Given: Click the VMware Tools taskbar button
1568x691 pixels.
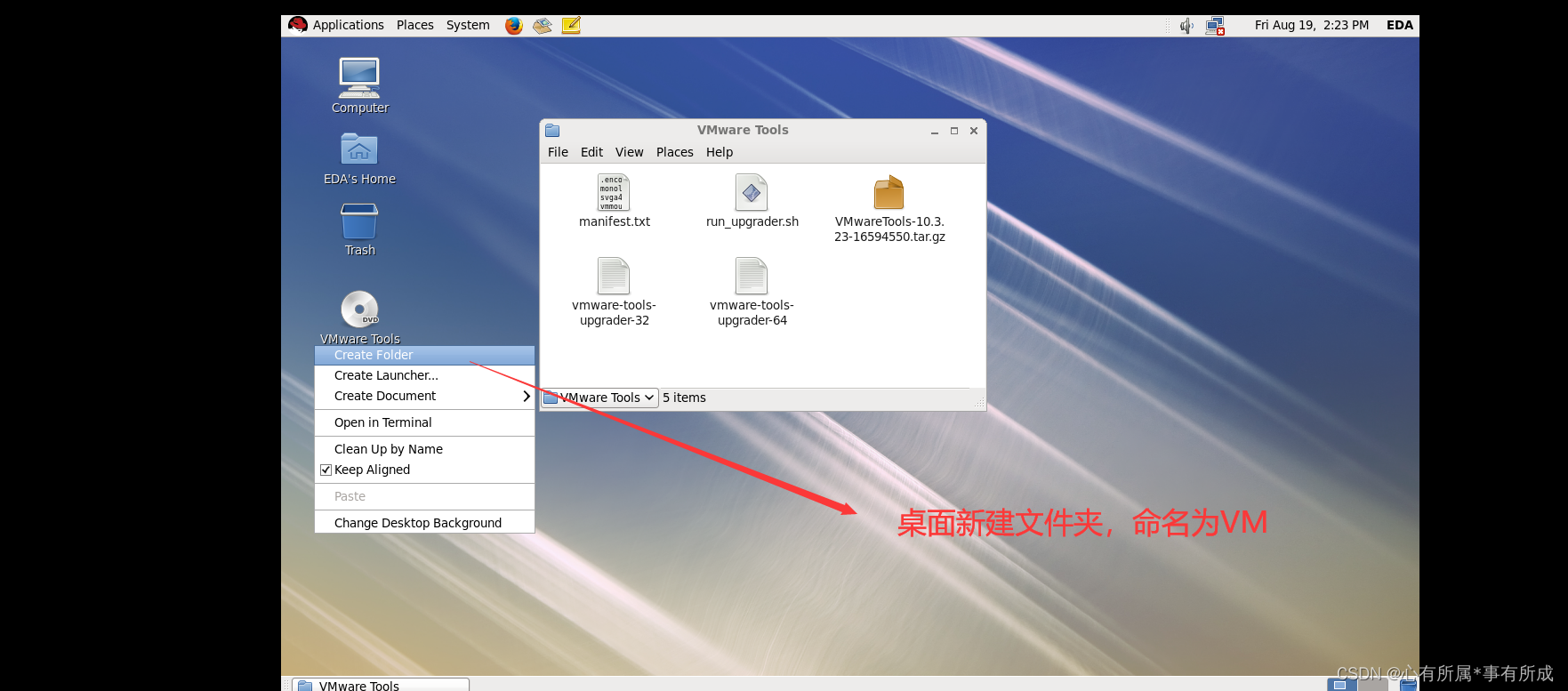Looking at the screenshot, I should (381, 685).
